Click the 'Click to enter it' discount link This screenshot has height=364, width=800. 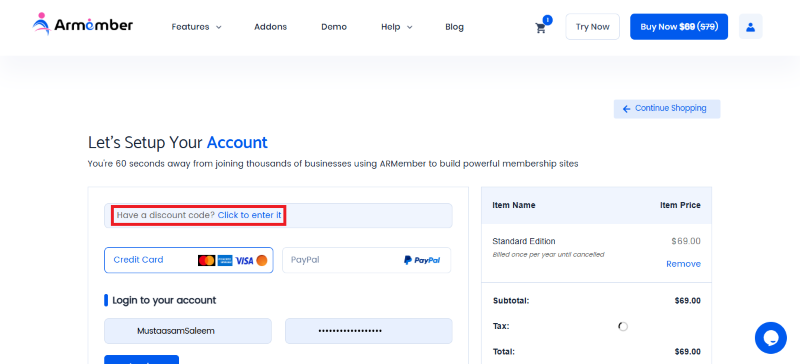(x=249, y=215)
